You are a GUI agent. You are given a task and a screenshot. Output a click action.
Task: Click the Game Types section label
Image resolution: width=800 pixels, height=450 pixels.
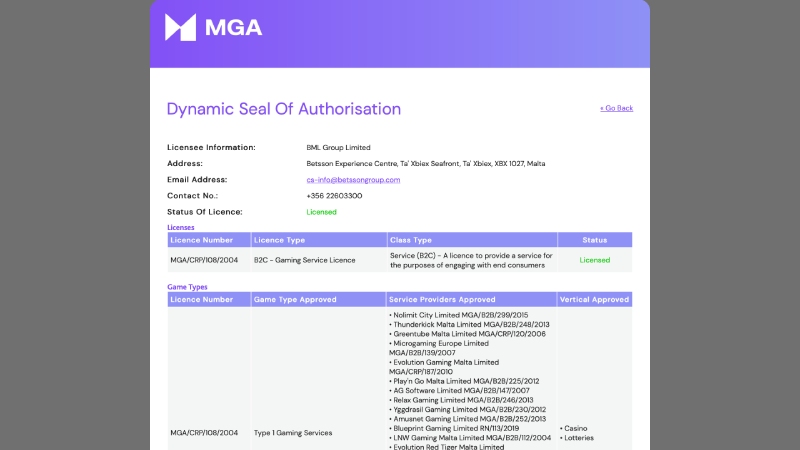[x=187, y=287]
